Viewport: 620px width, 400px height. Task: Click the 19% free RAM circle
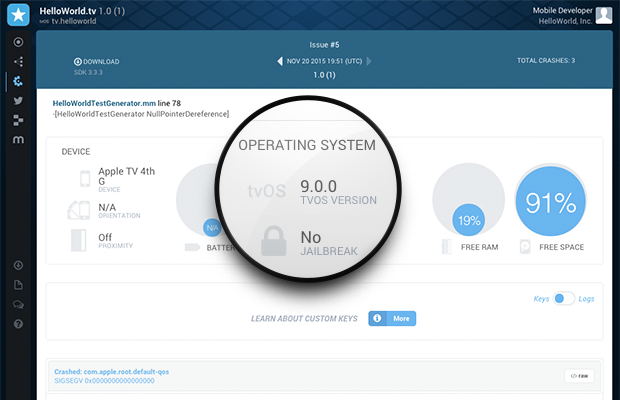pos(469,220)
